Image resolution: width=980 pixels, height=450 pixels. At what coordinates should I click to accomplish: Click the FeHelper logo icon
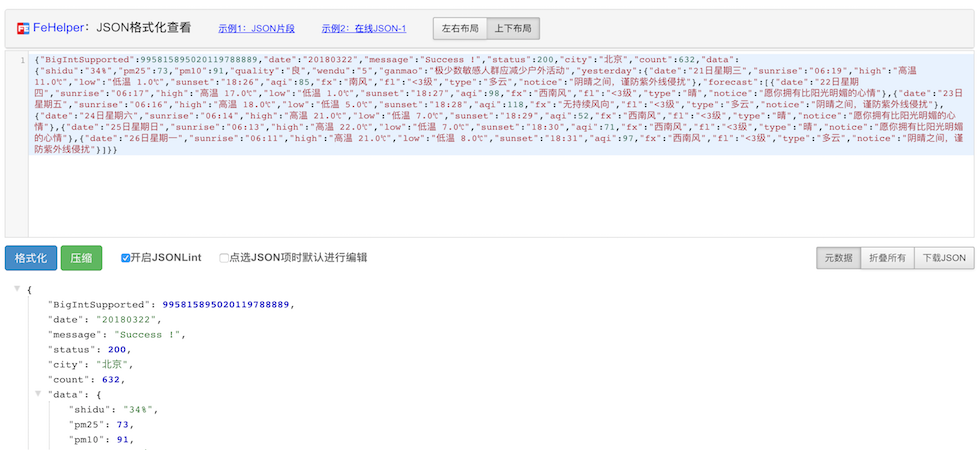[x=22, y=29]
